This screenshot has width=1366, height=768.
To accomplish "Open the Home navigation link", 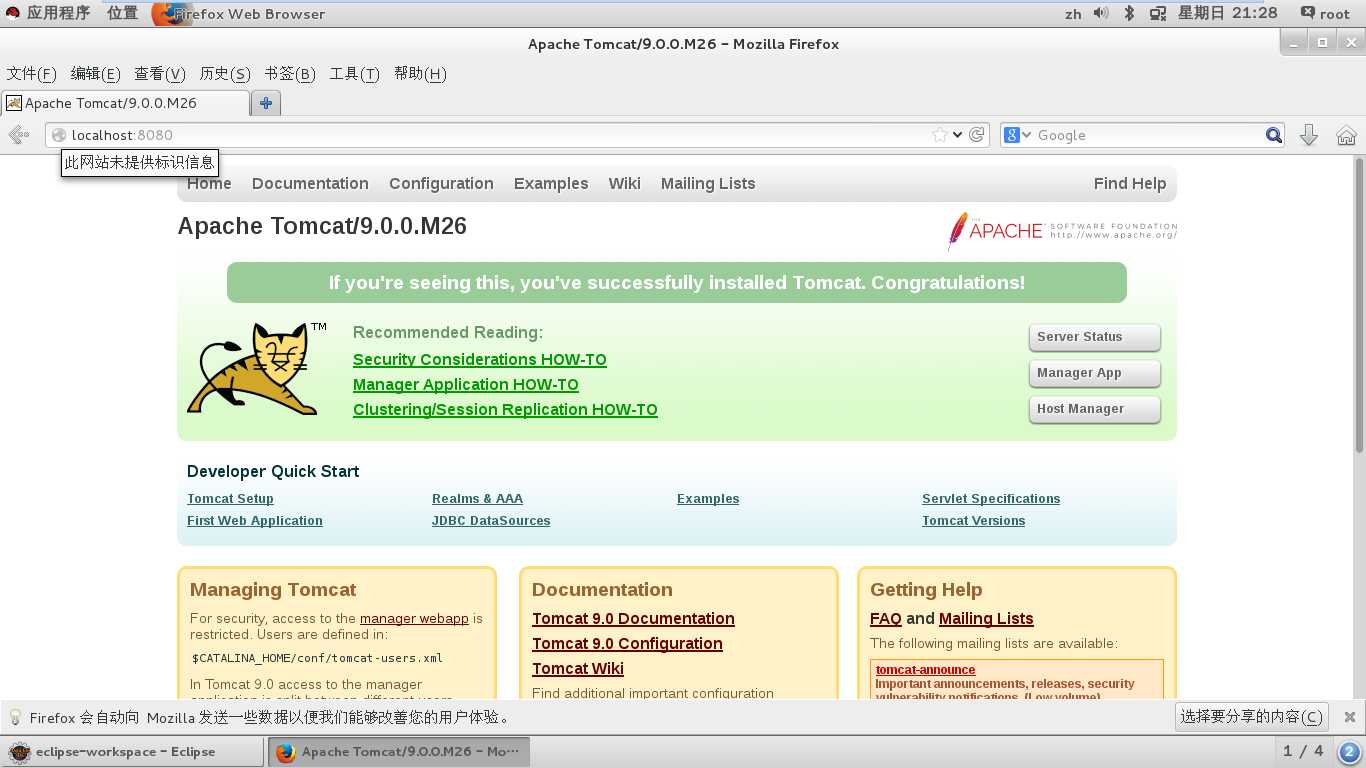I will pyautogui.click(x=209, y=183).
